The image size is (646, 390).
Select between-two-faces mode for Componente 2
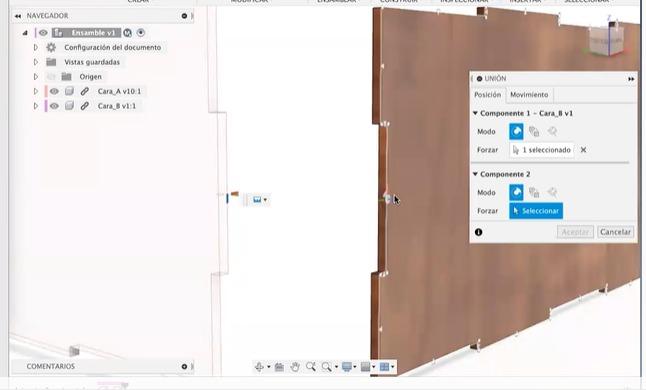coord(534,192)
